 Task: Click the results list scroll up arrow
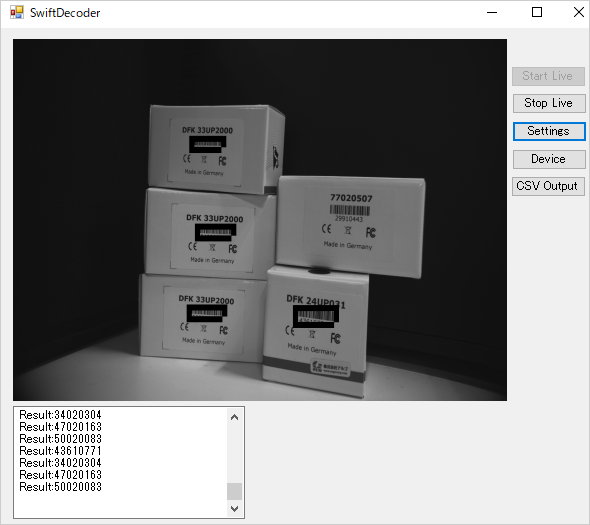pos(234,417)
